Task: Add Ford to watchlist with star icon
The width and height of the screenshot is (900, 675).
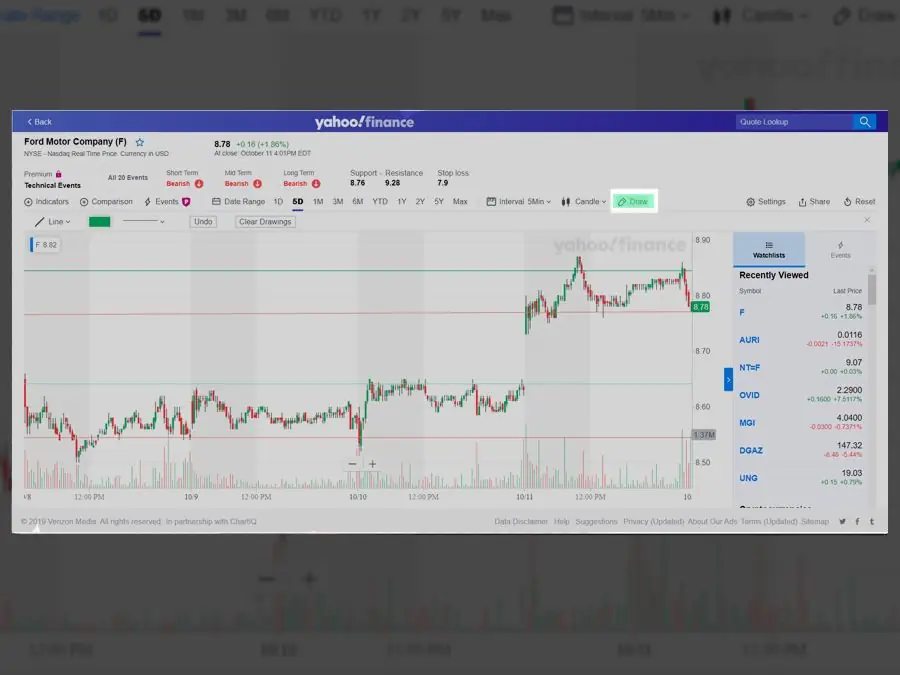Action: tap(140, 143)
